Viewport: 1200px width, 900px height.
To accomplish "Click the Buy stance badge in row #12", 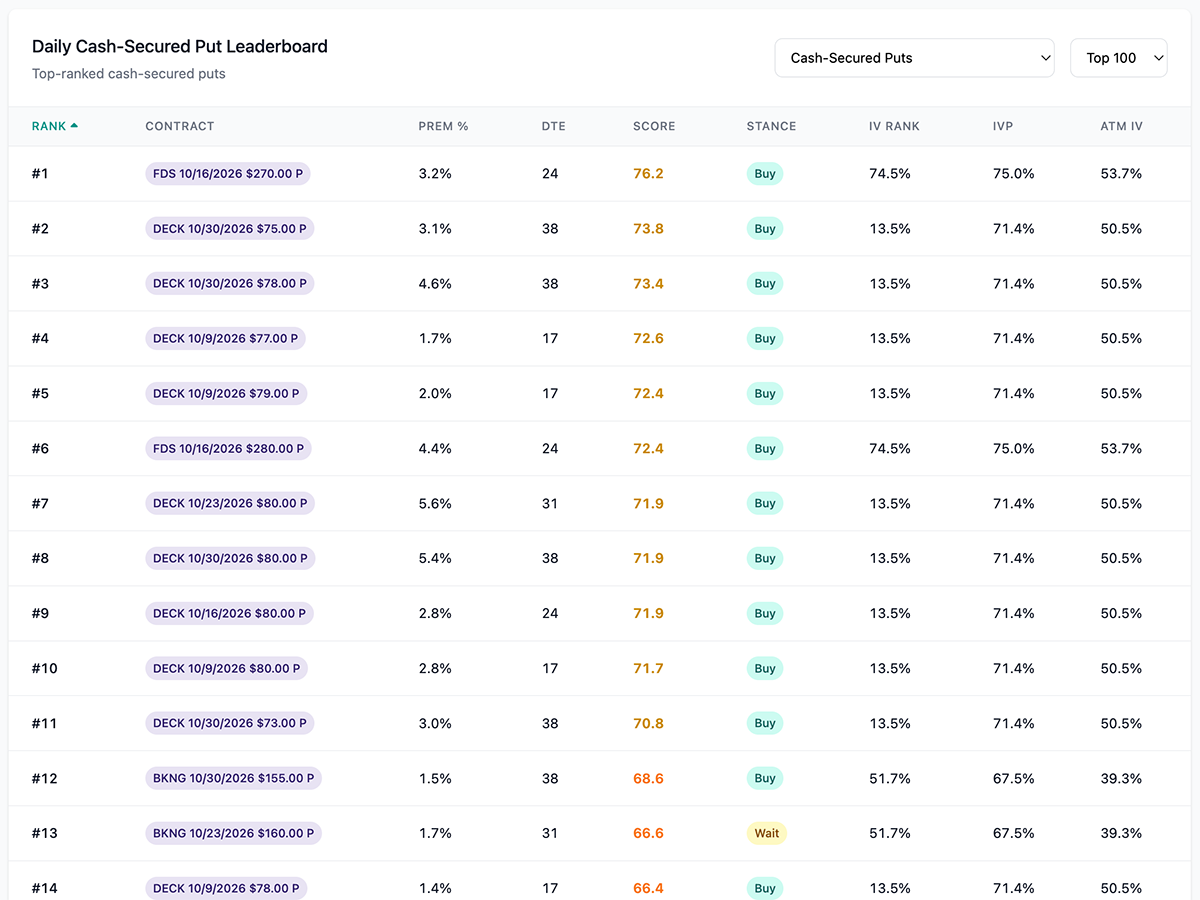I will point(765,779).
